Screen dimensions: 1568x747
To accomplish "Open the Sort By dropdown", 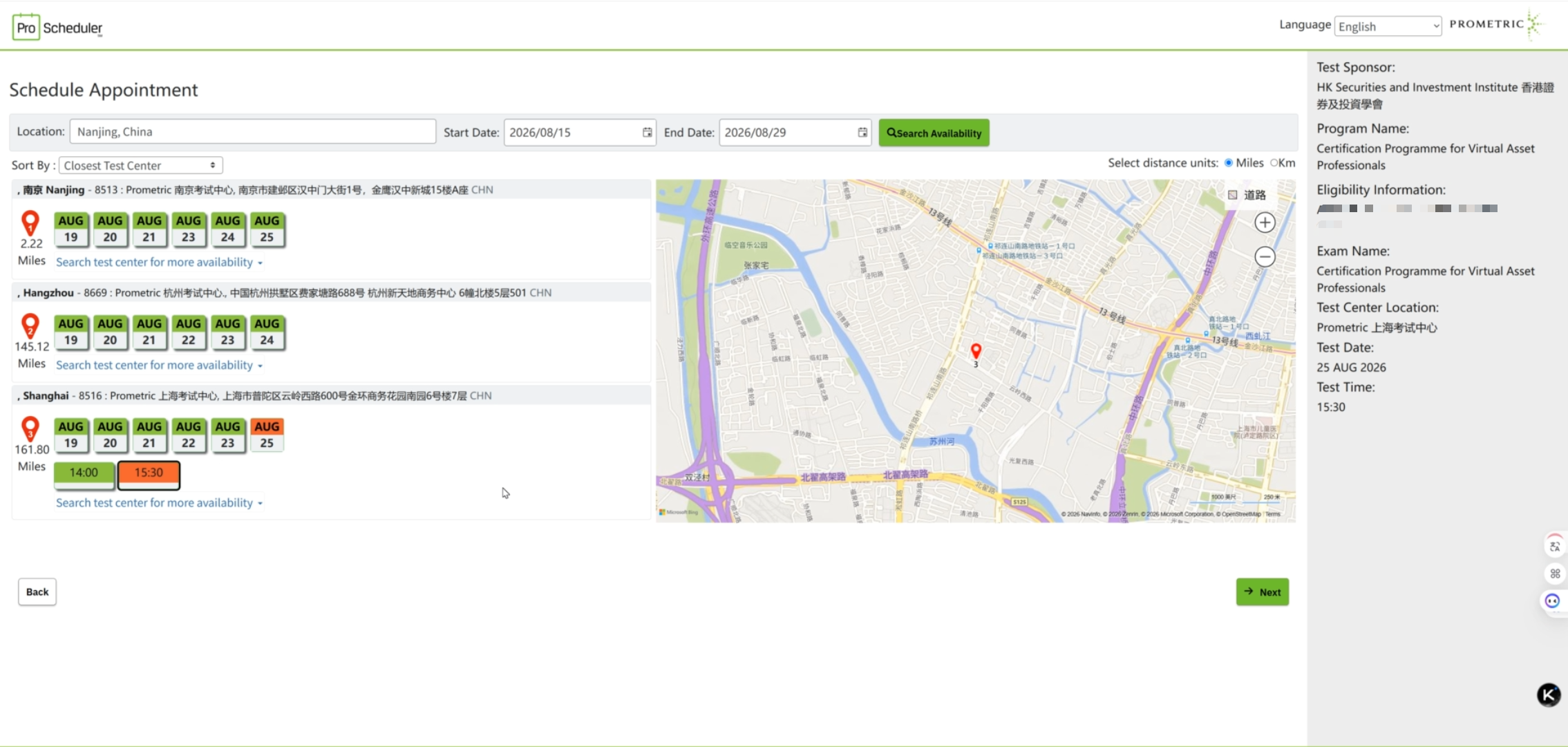I will [x=141, y=165].
